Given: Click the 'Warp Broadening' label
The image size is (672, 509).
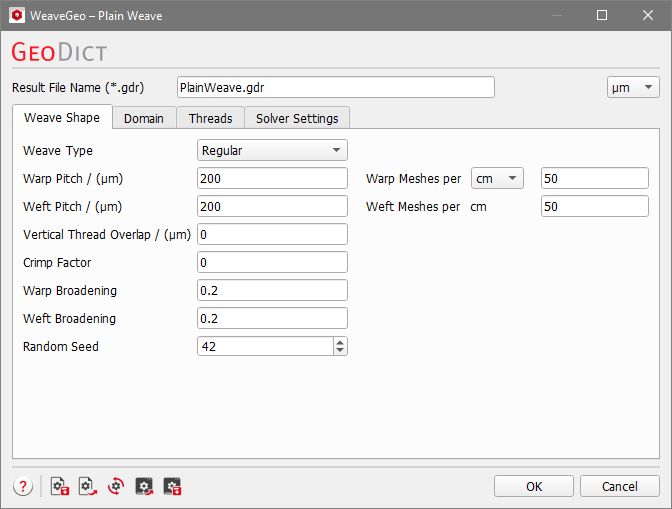Looking at the screenshot, I should pos(70,290).
